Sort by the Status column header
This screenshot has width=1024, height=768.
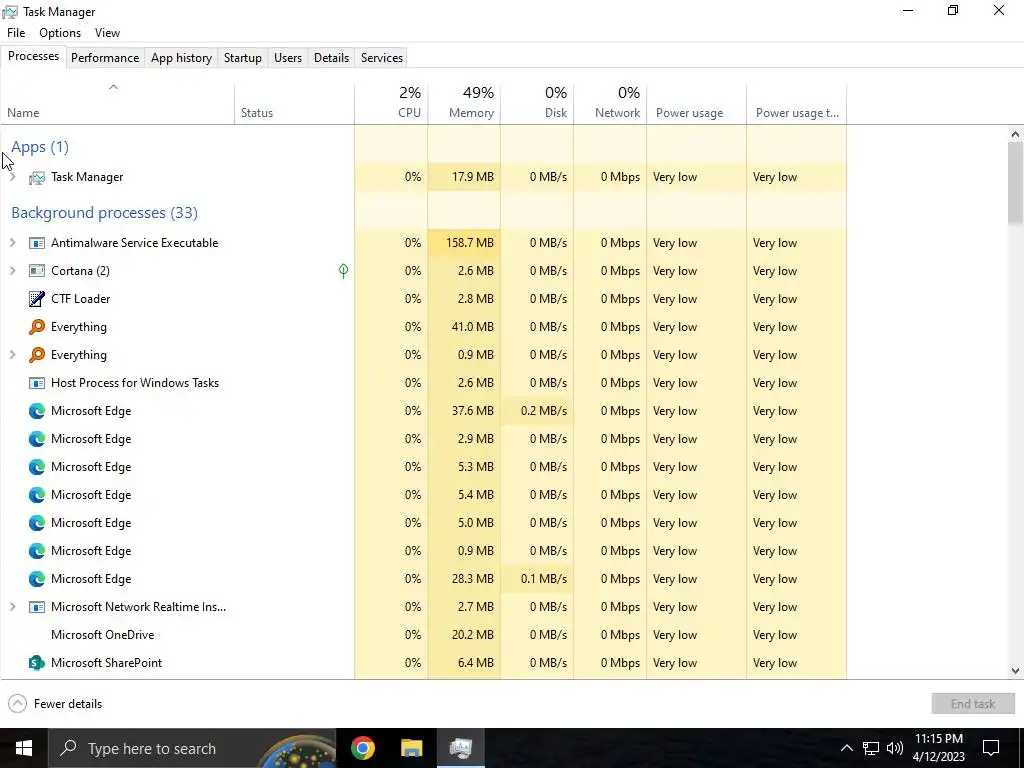pos(295,104)
